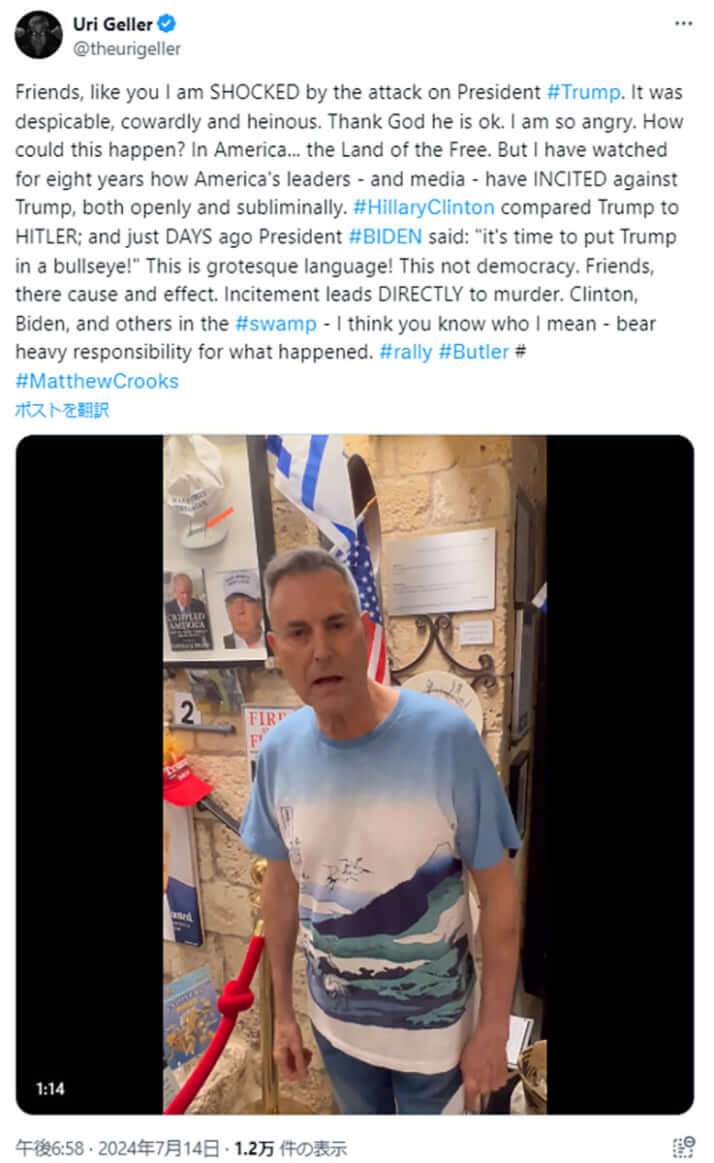Open the #HillaryClinton hashtag link
Screen dimensions: 714x1163
pos(423,207)
